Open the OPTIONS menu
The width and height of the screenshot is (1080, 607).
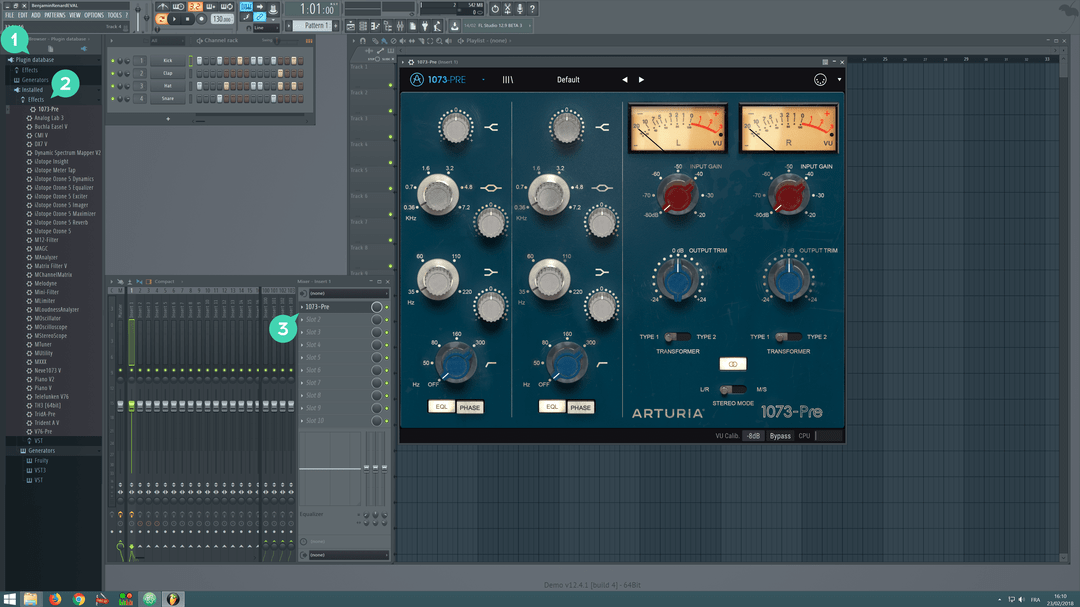click(94, 15)
